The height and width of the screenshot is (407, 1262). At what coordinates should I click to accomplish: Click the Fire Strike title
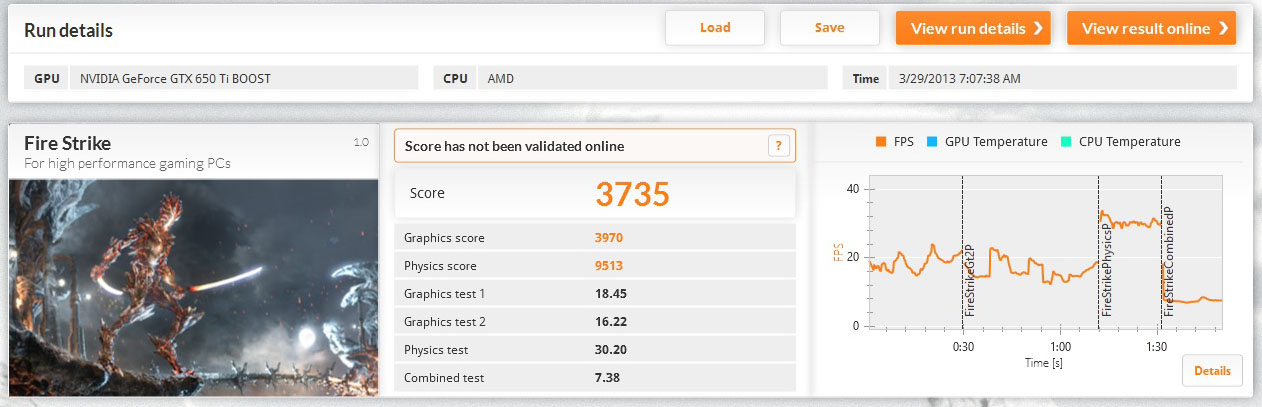67,143
